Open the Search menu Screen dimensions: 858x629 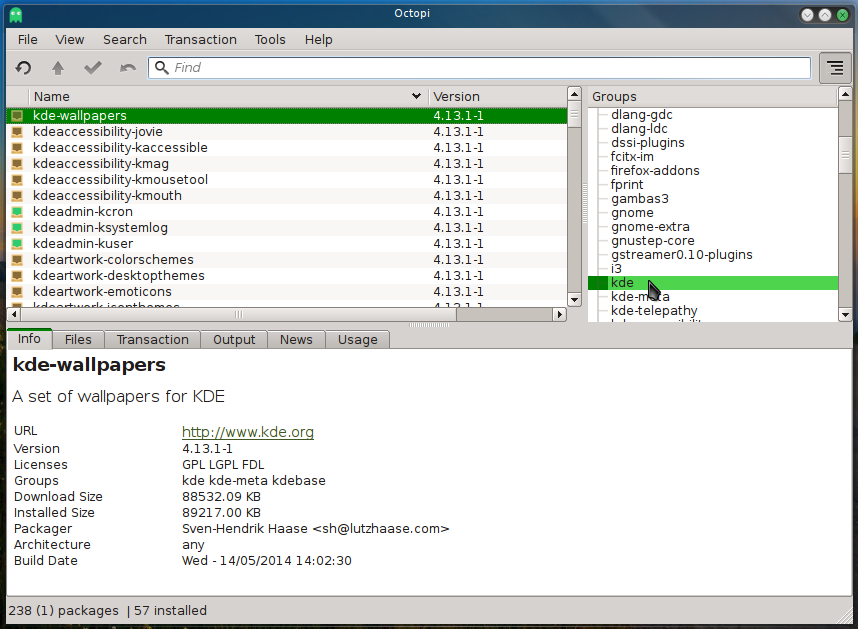coord(125,40)
